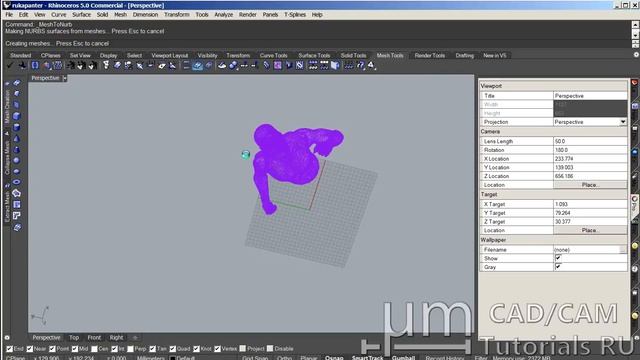Toggle the Vertex osnap checkbox
The width and height of the screenshot is (640, 360).
[x=217, y=349]
